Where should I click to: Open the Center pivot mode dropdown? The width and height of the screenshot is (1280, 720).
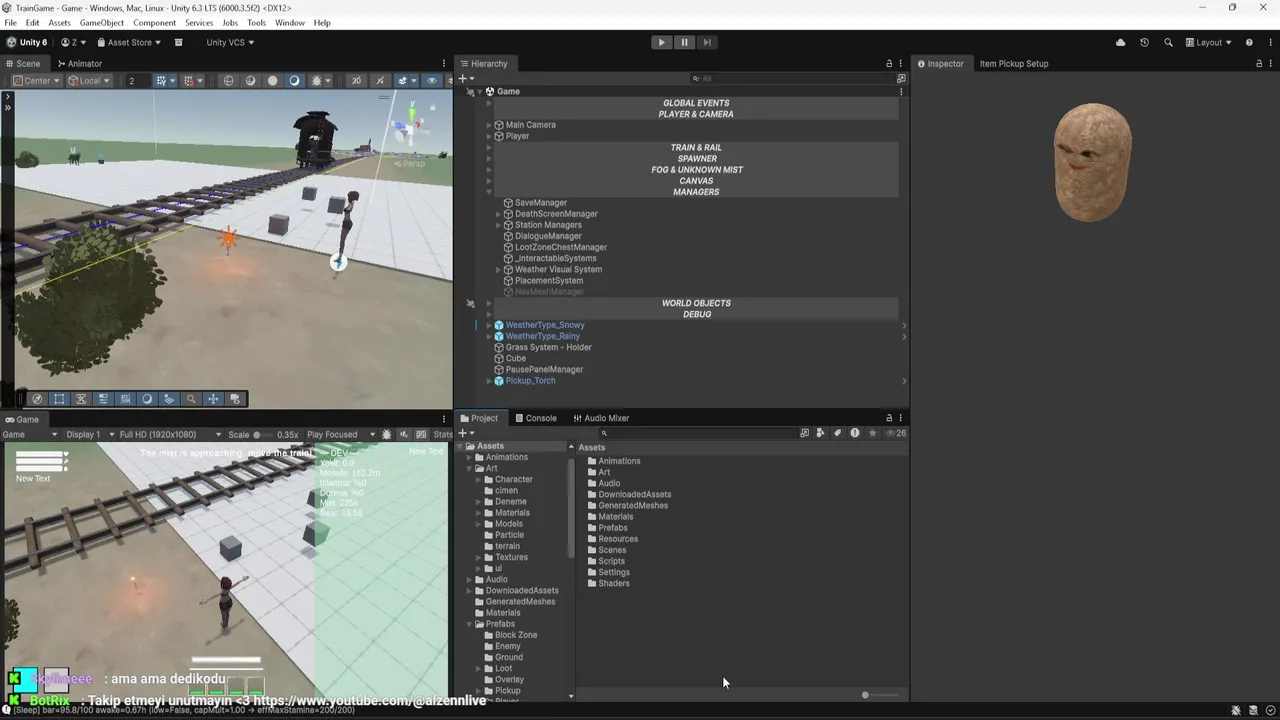tap(37, 80)
